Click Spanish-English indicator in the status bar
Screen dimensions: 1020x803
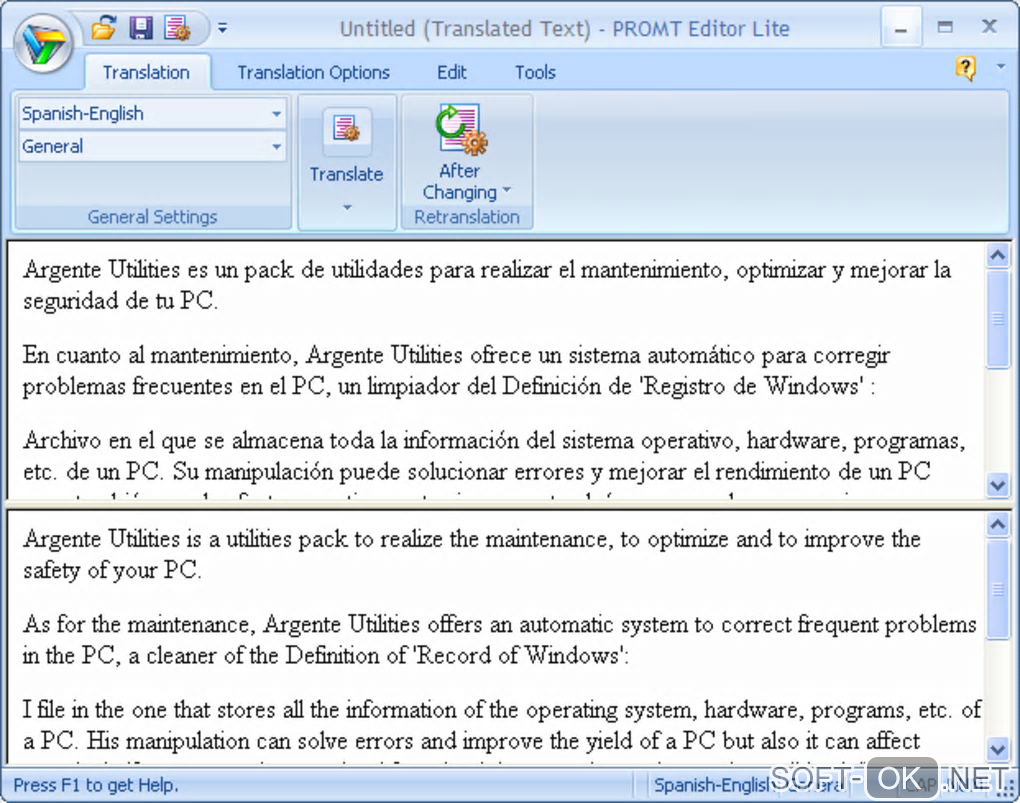[x=714, y=785]
